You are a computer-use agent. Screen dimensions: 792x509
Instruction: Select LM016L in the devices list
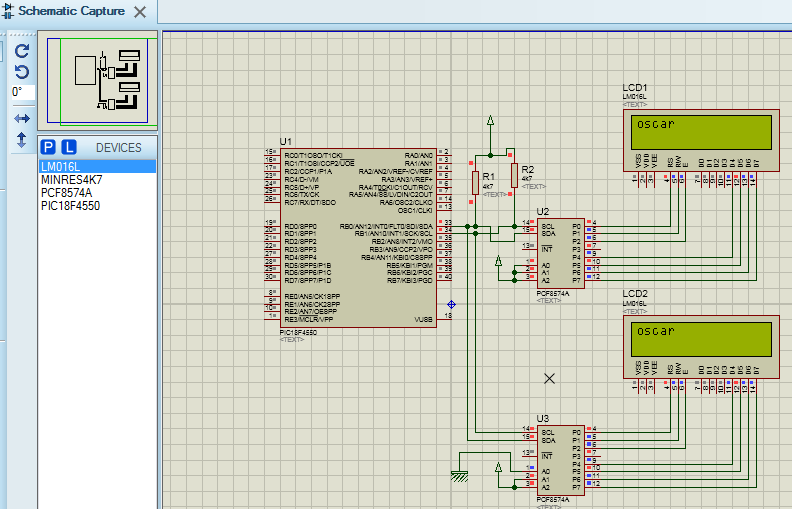pyautogui.click(x=97, y=167)
